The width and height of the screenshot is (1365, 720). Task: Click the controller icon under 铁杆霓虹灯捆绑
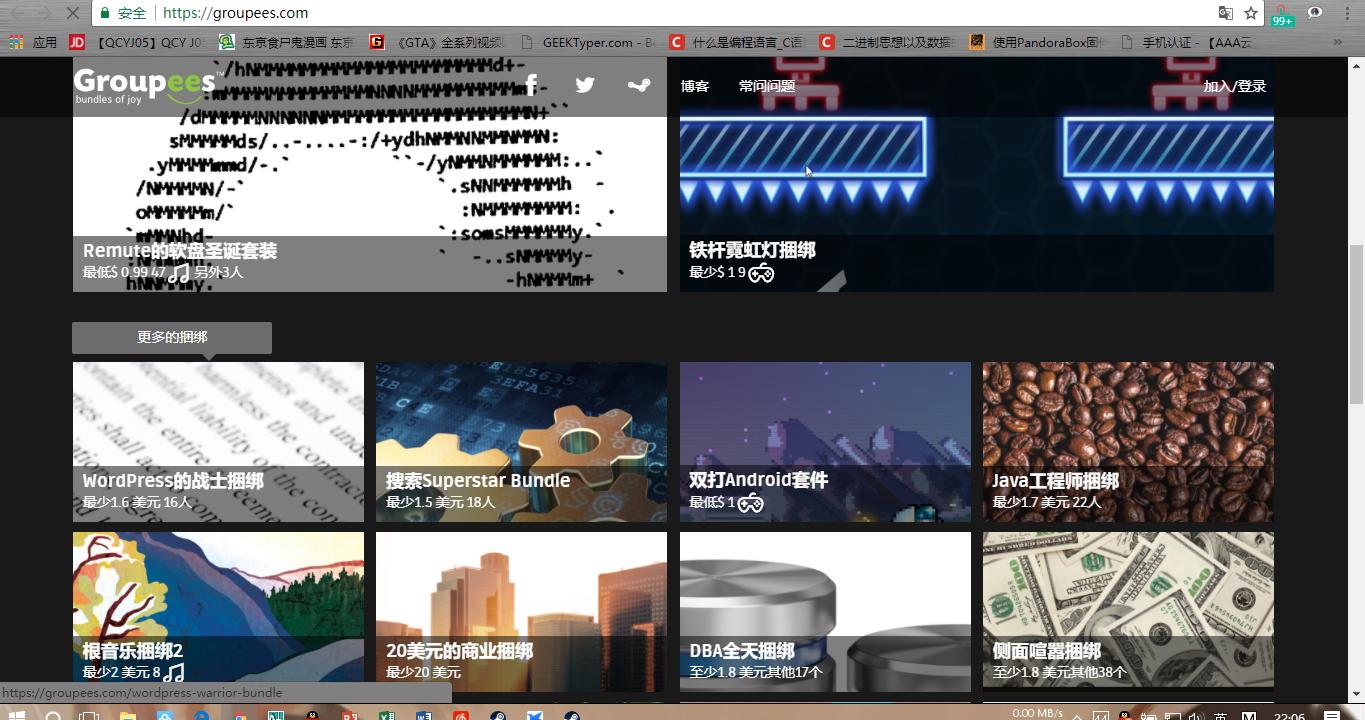point(760,271)
